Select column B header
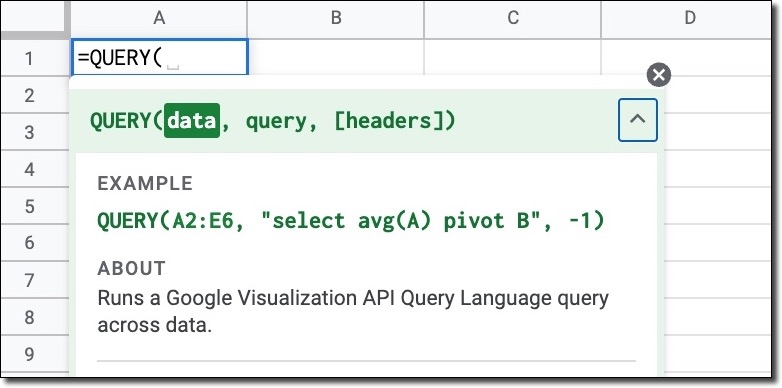Image resolution: width=782 pixels, height=388 pixels. [336, 18]
